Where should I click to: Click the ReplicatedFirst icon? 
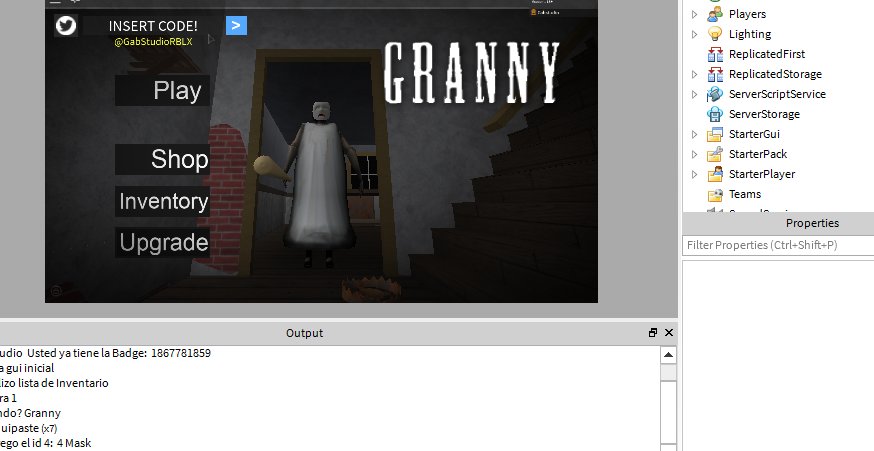[x=715, y=54]
